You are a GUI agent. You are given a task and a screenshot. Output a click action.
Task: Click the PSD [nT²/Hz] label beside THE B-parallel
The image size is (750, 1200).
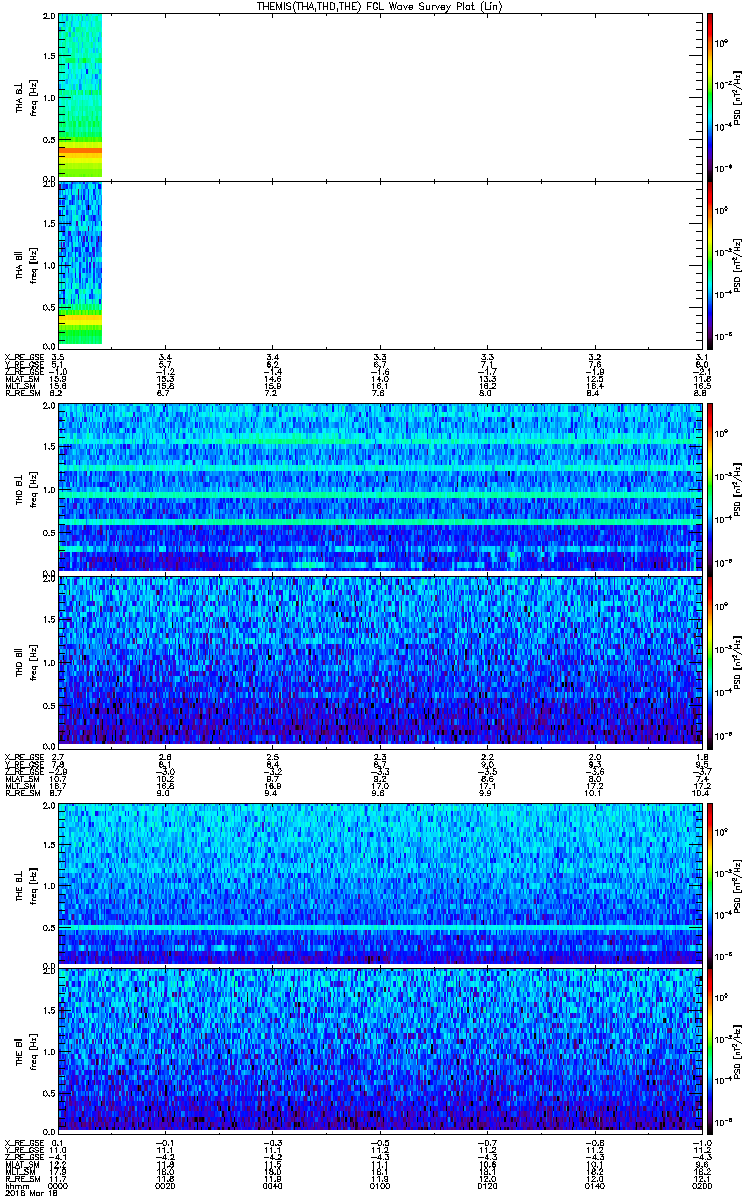[737, 1052]
